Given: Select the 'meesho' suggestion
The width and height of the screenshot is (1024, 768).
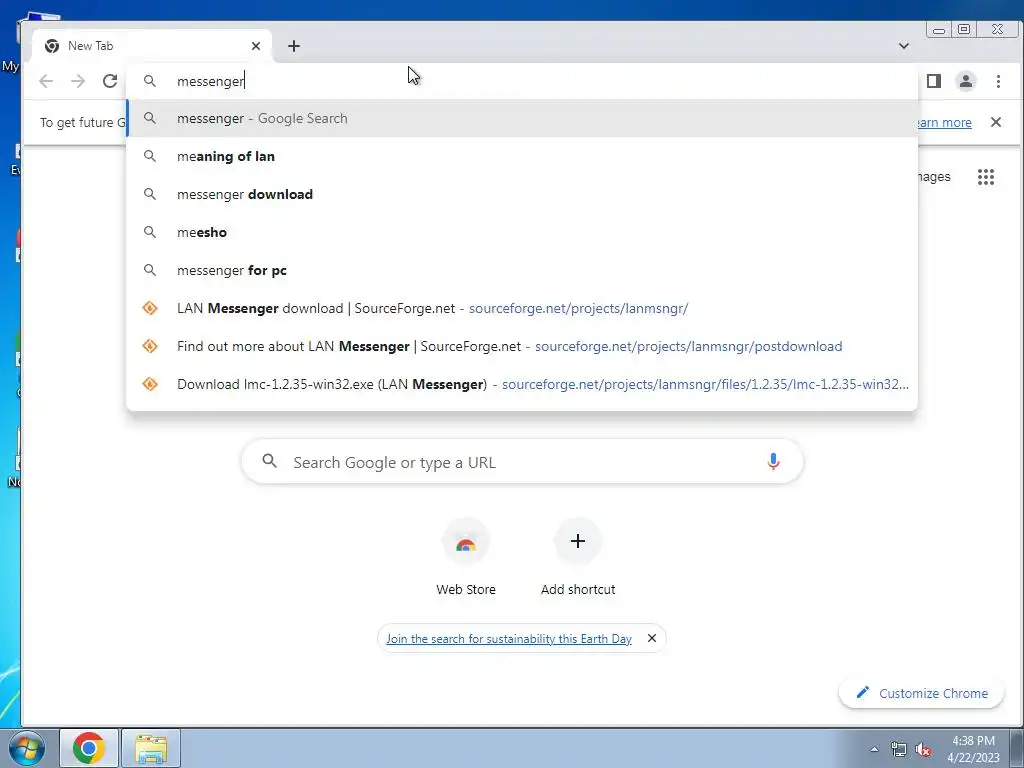Looking at the screenshot, I should [522, 232].
